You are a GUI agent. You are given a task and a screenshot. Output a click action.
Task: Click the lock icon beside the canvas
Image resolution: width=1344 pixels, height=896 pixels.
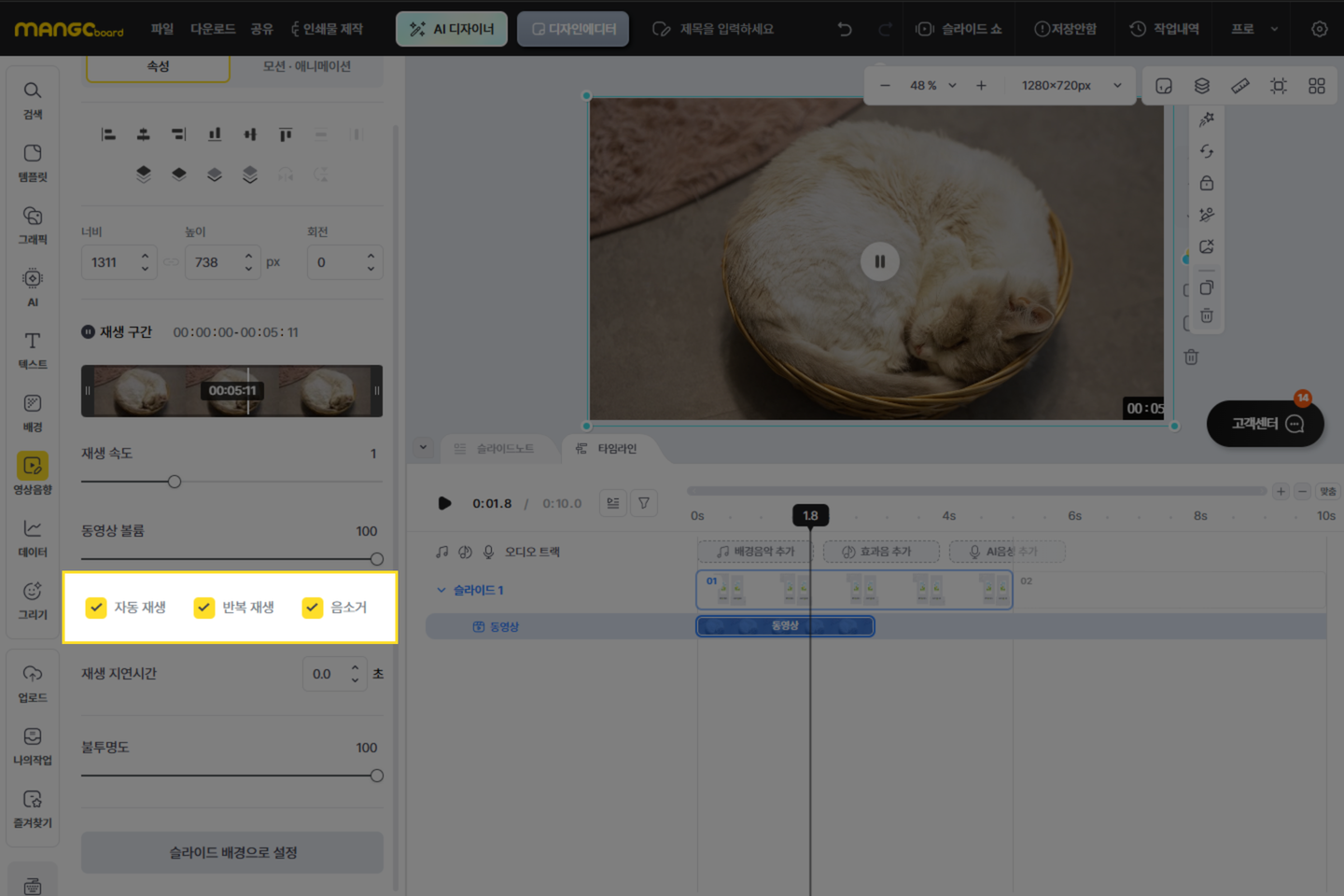tap(1207, 183)
